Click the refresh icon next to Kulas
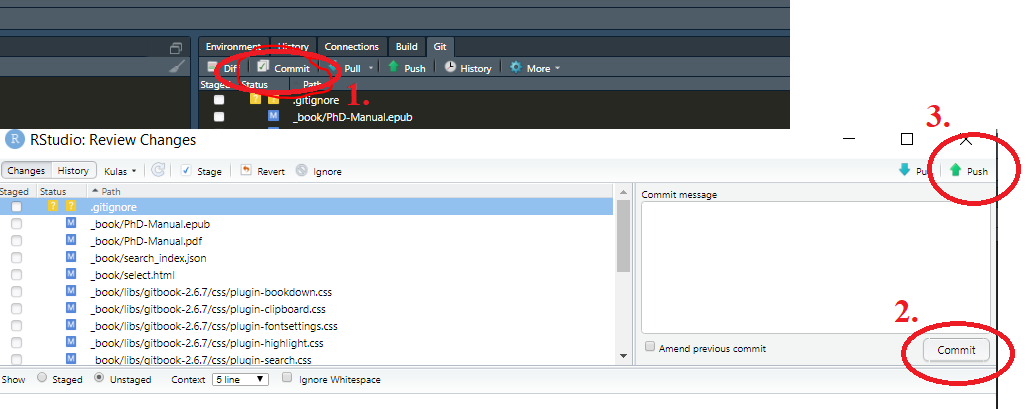The image size is (1030, 409). [158, 171]
